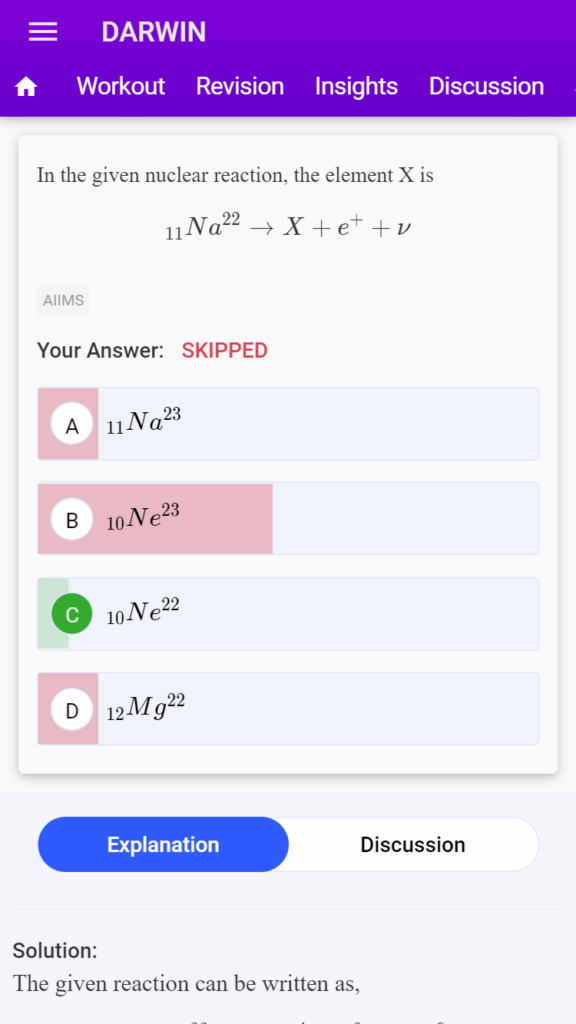Click the nuclear reaction equation

288,228
